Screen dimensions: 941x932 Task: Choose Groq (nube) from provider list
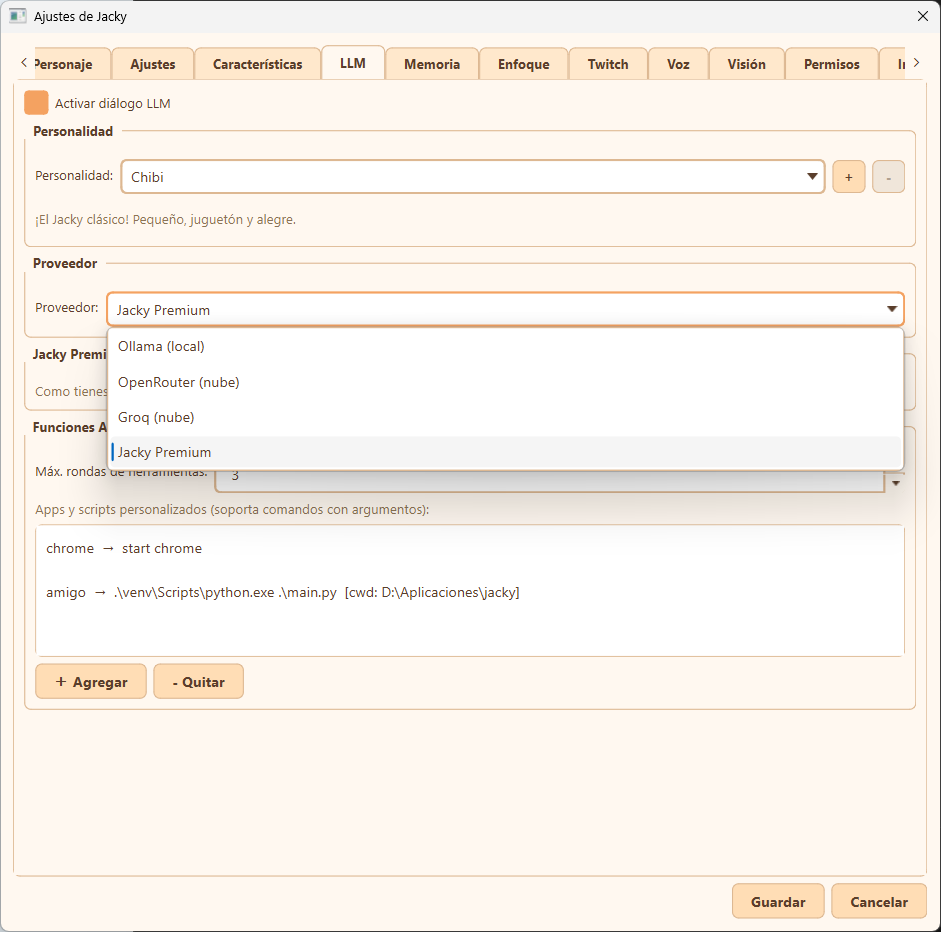505,417
